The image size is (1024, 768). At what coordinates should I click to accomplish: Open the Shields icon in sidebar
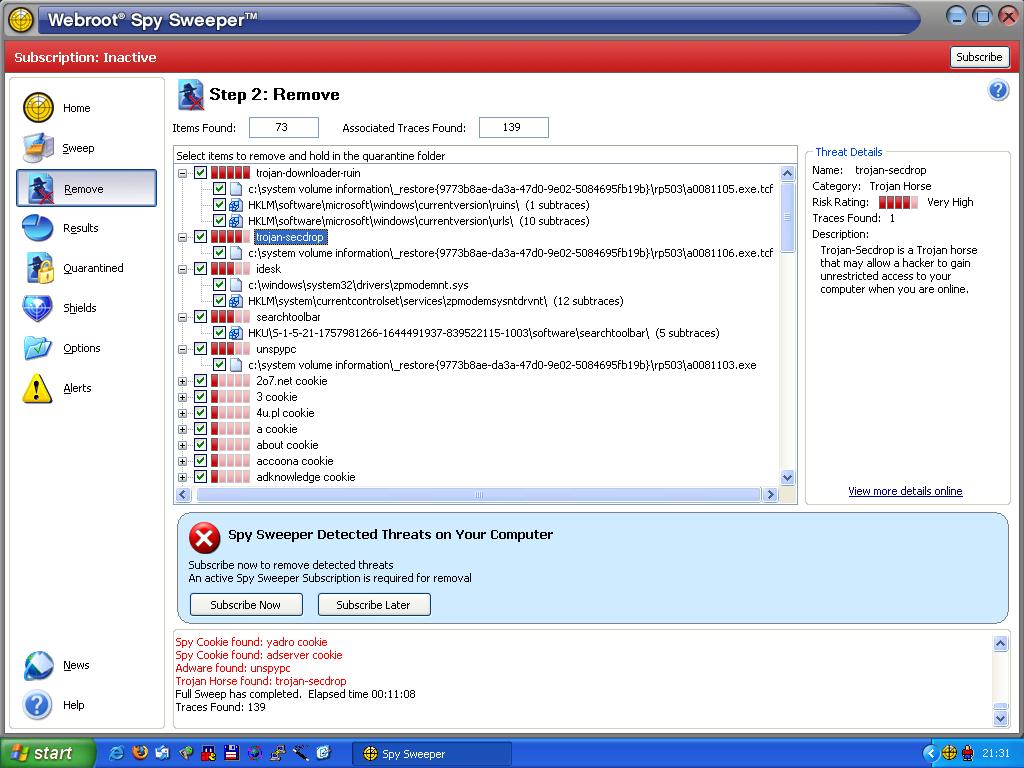[38, 308]
